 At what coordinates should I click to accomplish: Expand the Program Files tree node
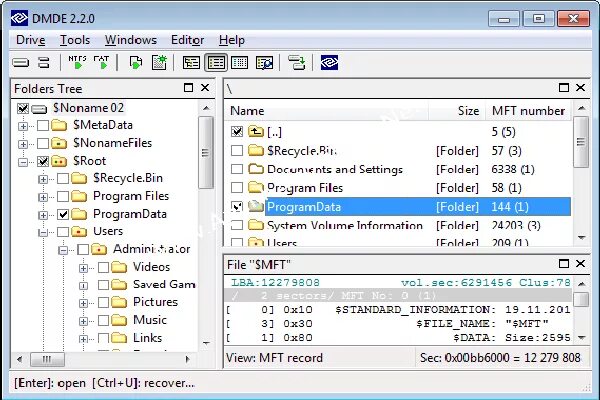[43, 197]
